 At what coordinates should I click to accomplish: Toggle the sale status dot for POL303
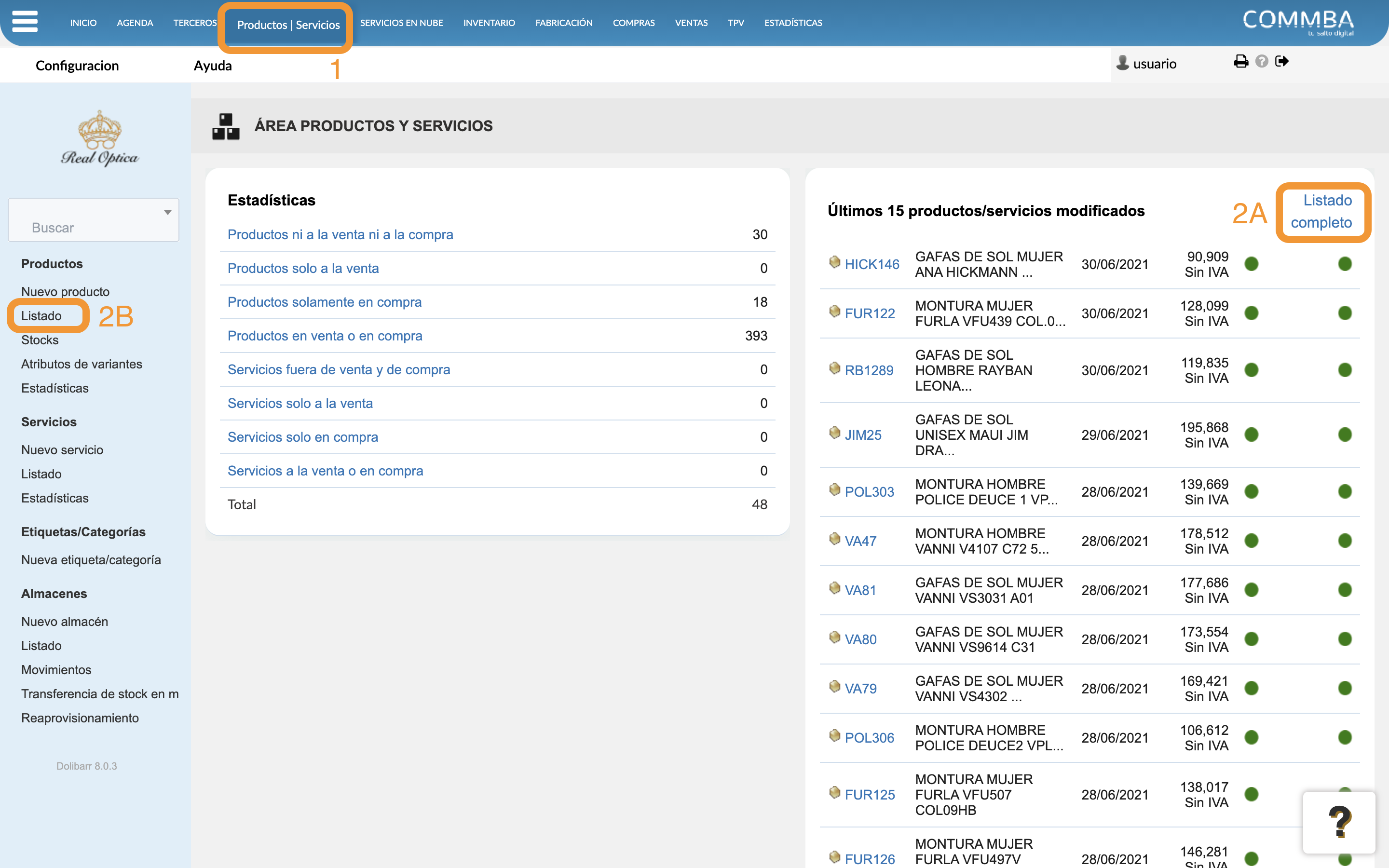(1251, 492)
